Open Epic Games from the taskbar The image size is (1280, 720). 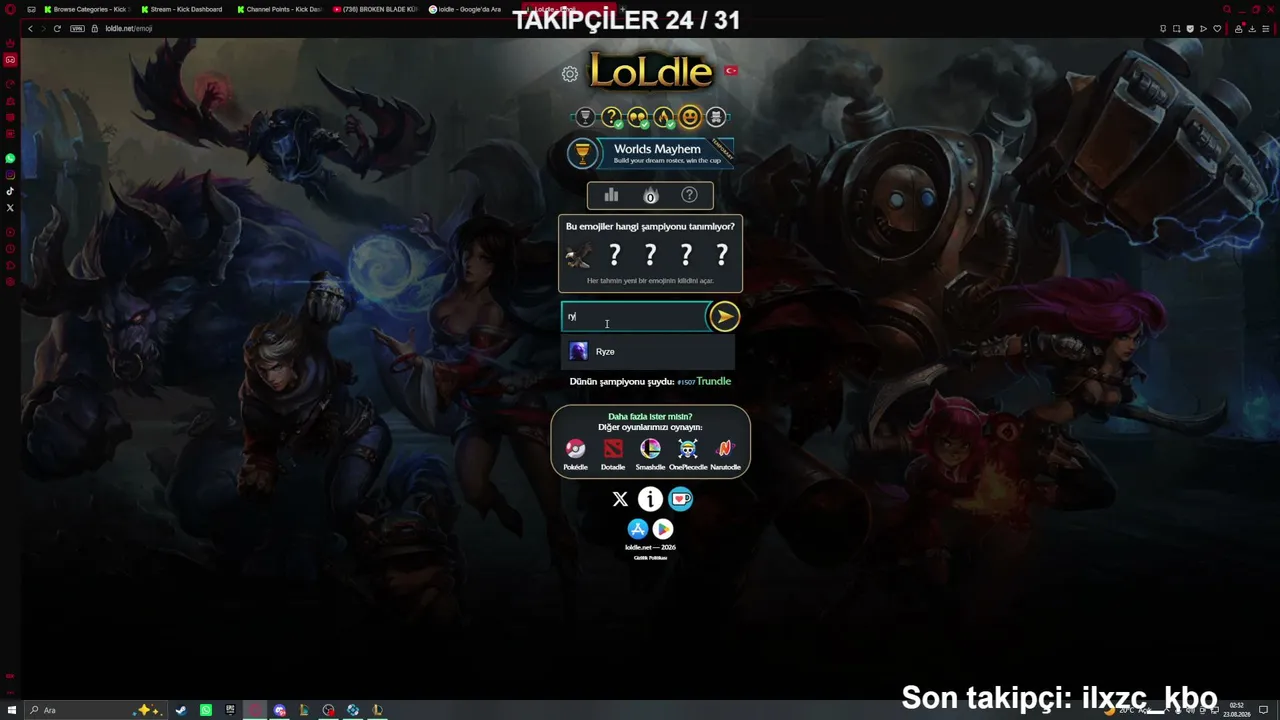(x=230, y=710)
